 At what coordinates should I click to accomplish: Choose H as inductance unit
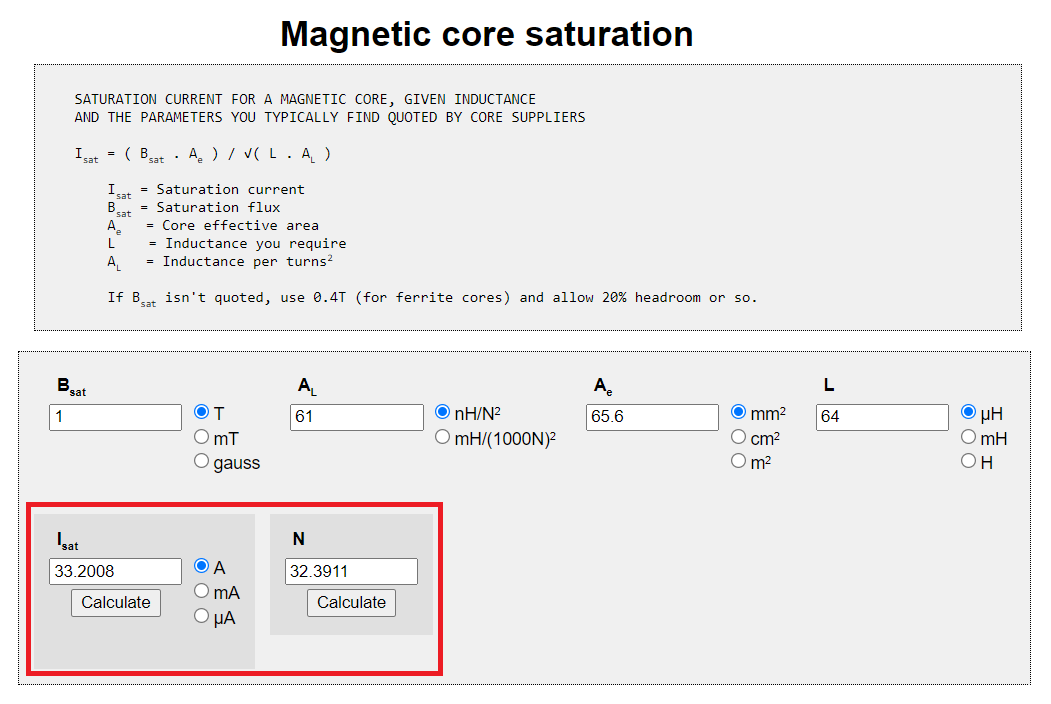[969, 461]
